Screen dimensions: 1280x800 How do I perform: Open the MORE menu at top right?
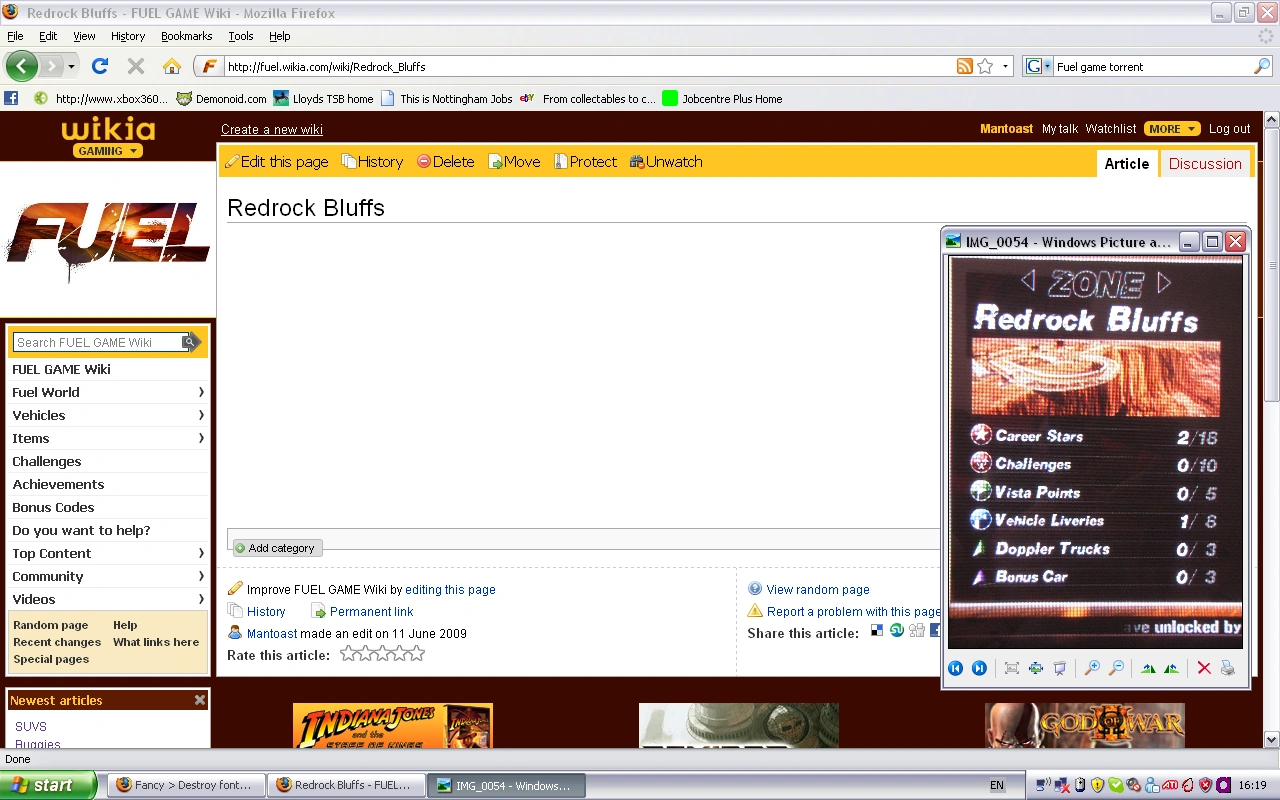coord(1171,128)
